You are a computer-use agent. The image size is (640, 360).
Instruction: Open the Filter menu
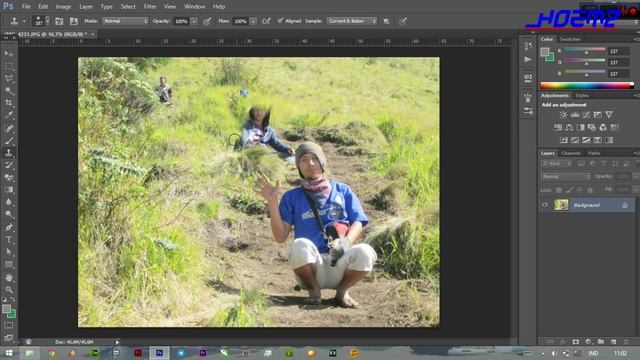click(x=150, y=7)
